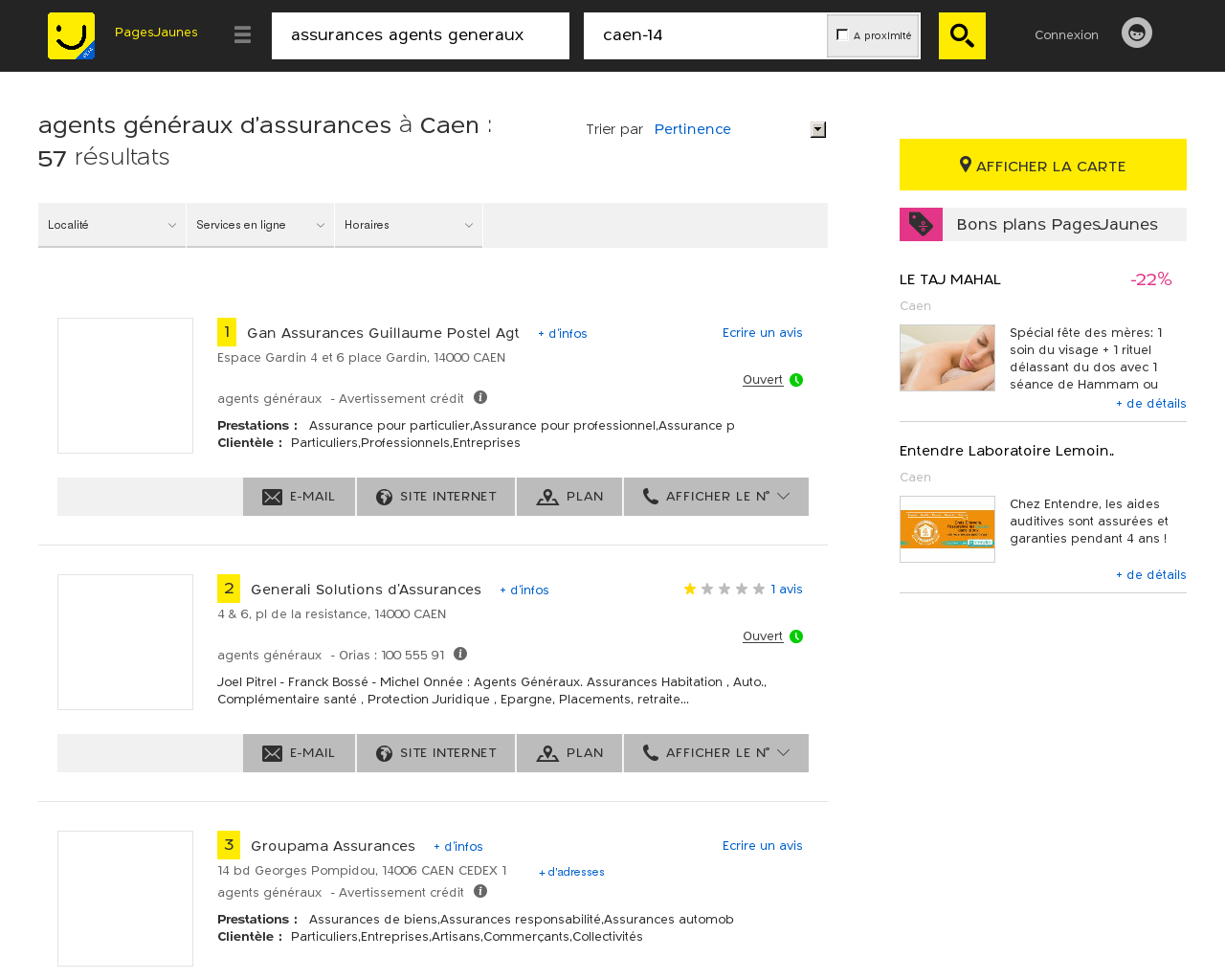Viewport: 1225px width, 980px height.
Task: Open SITE INTERNET for Generali Solutions
Action: [436, 753]
